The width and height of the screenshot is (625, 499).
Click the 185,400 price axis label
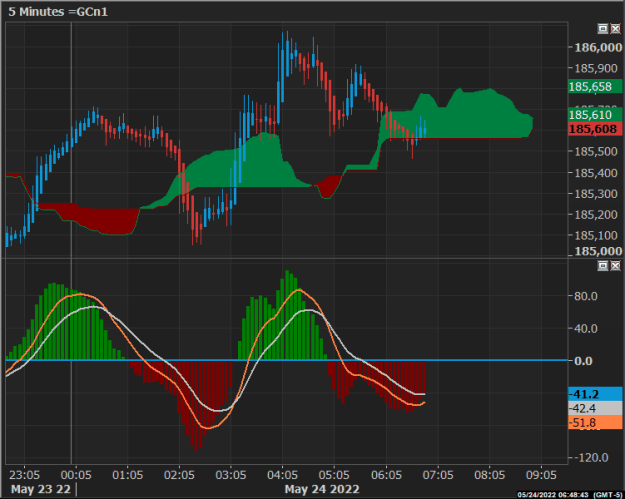click(596, 173)
